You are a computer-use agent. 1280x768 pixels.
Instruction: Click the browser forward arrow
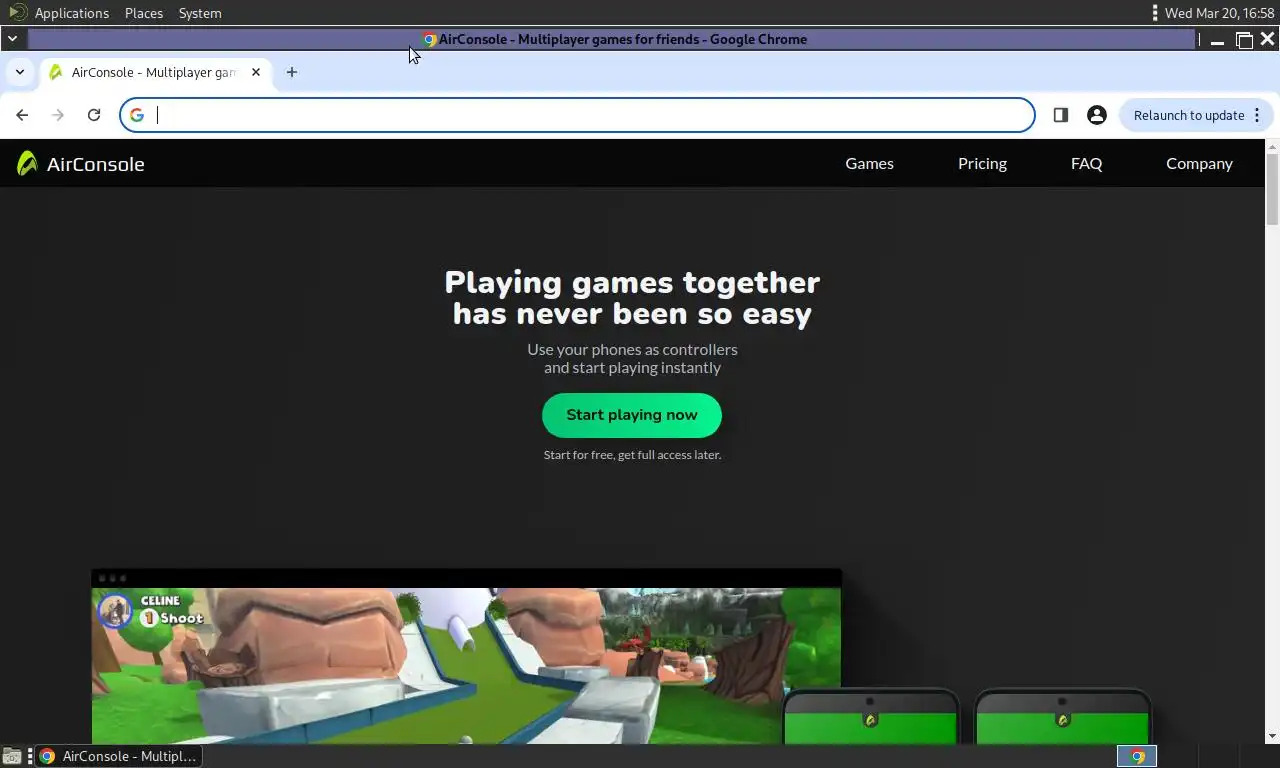click(58, 115)
